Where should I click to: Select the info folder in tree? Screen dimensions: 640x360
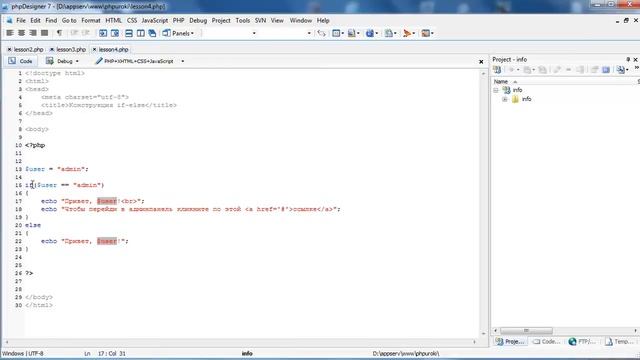click(x=527, y=99)
